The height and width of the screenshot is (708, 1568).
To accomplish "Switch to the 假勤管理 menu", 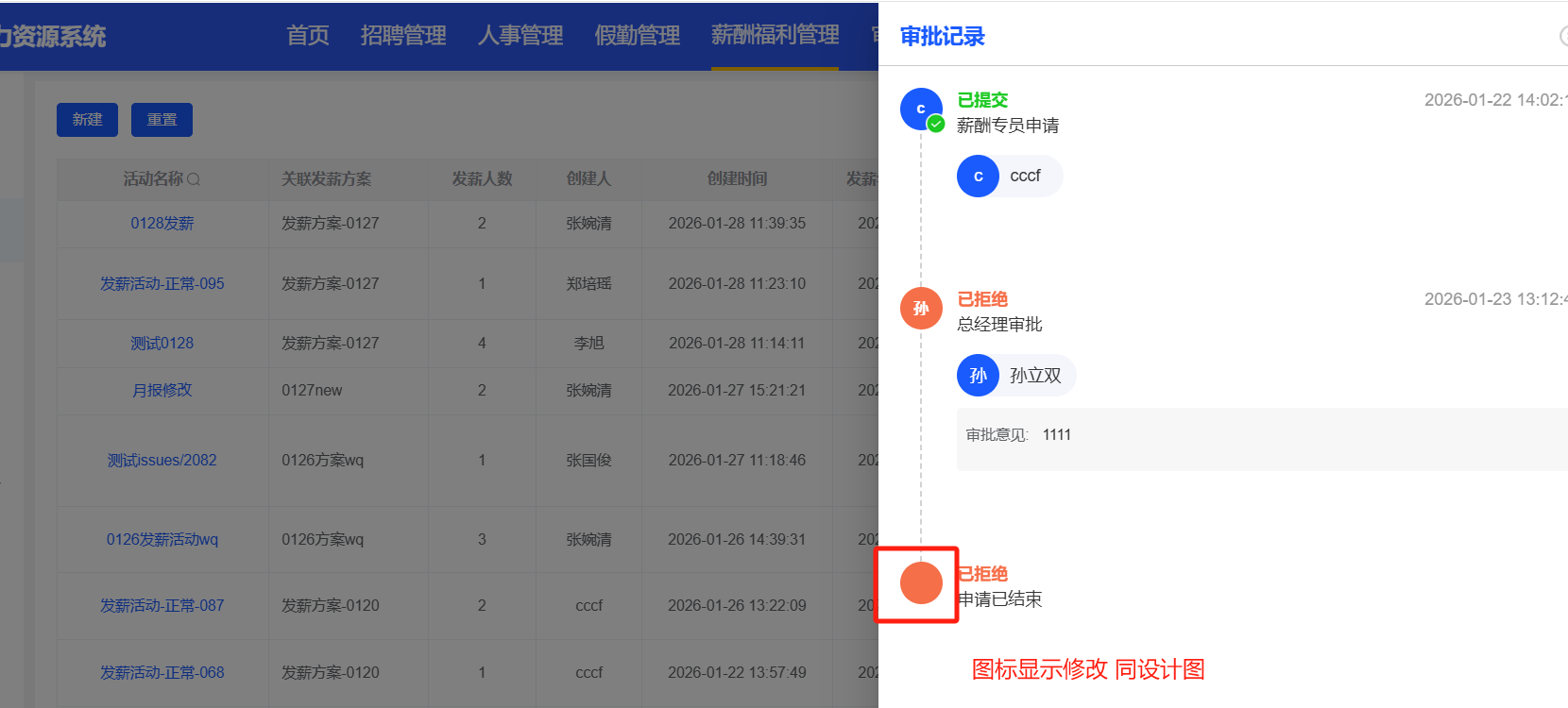I will [x=638, y=36].
